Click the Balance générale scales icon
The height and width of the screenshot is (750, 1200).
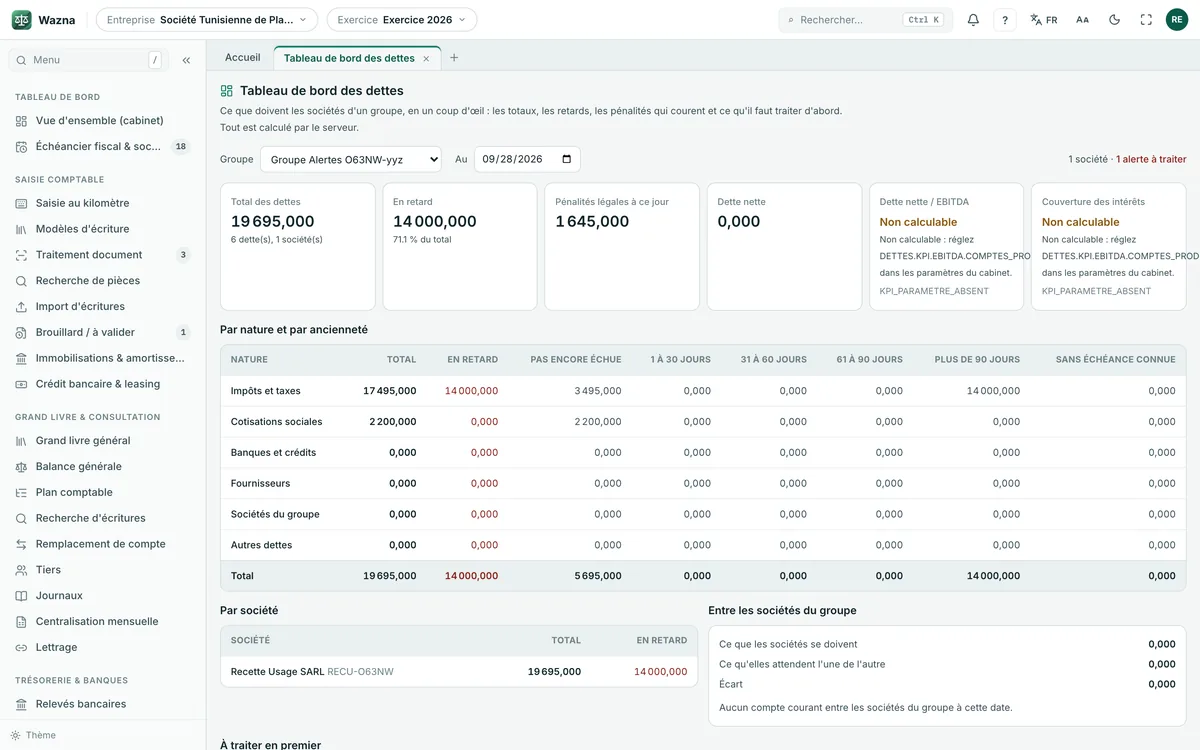tap(22, 467)
